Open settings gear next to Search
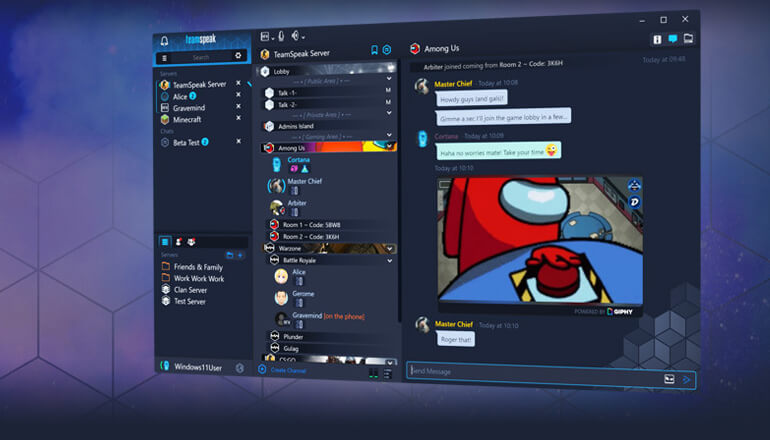770x440 pixels. coord(238,55)
